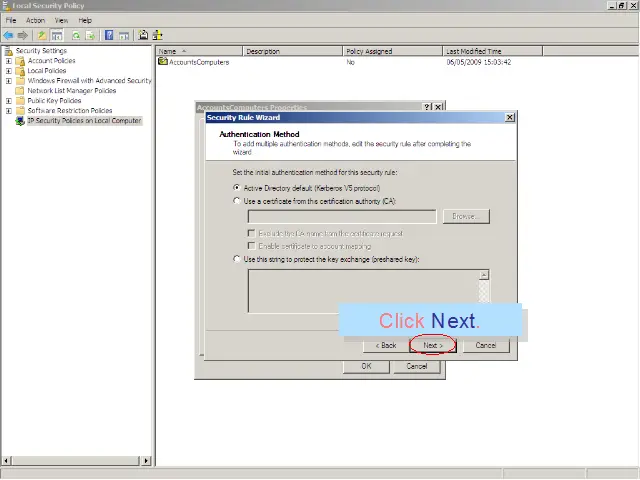Click Cancel in AccountsComputers Properties dialog
Viewport: 640px width, 480px height.
pos(417,366)
